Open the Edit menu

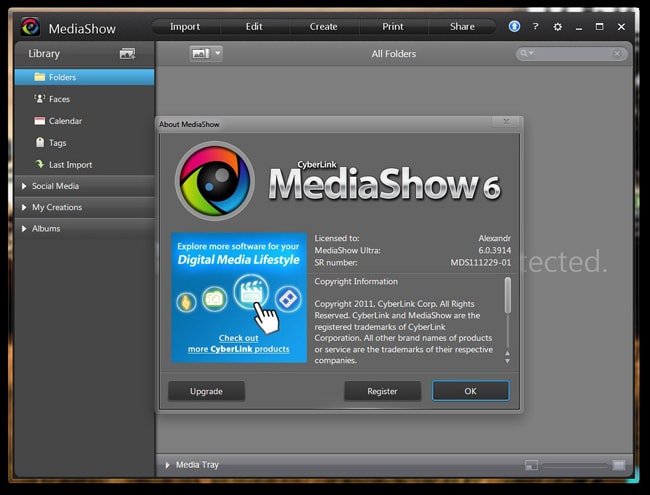(x=254, y=27)
